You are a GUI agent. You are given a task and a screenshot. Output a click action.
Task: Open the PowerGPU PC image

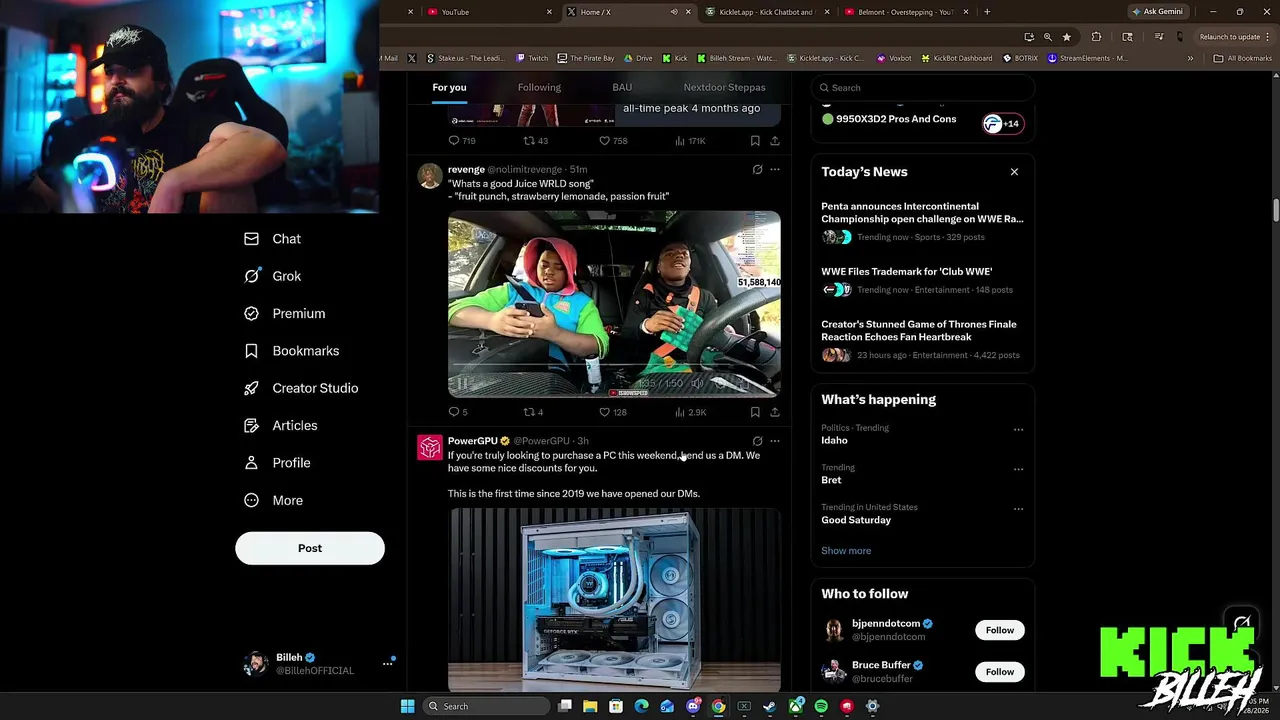(x=614, y=600)
